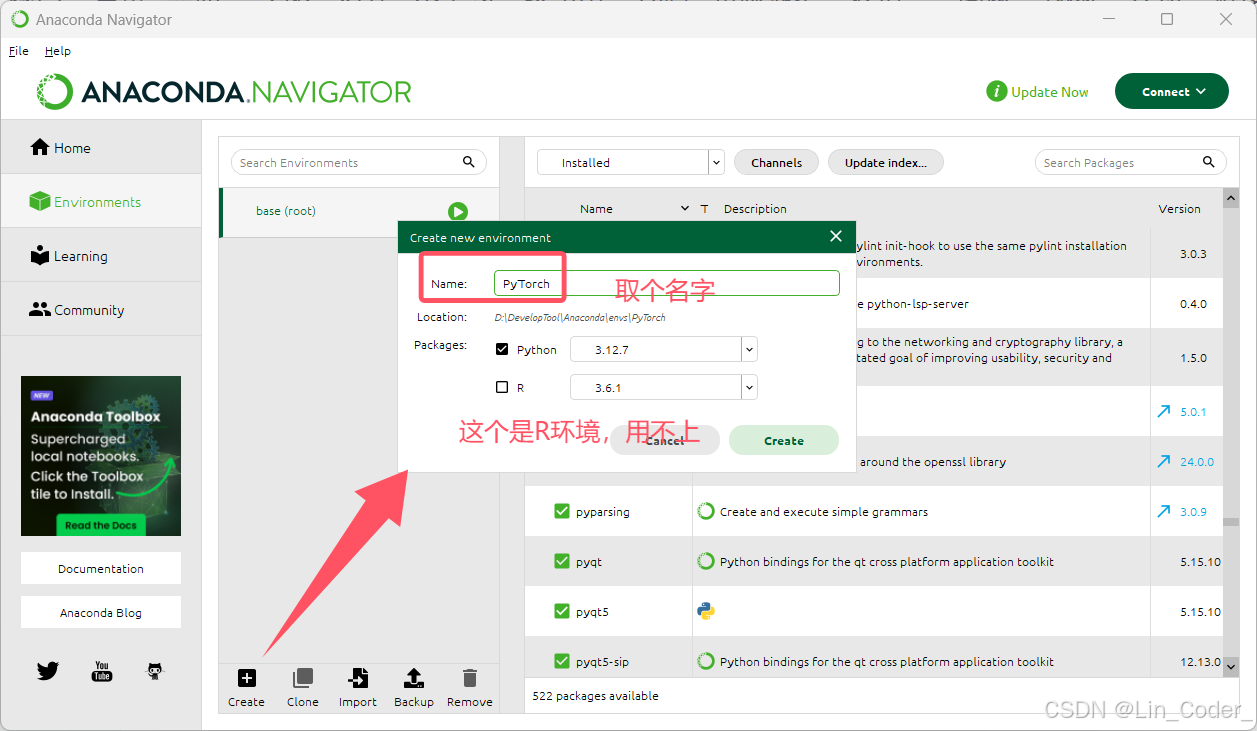
Task: Click the Name column sort chevron
Action: 685,208
